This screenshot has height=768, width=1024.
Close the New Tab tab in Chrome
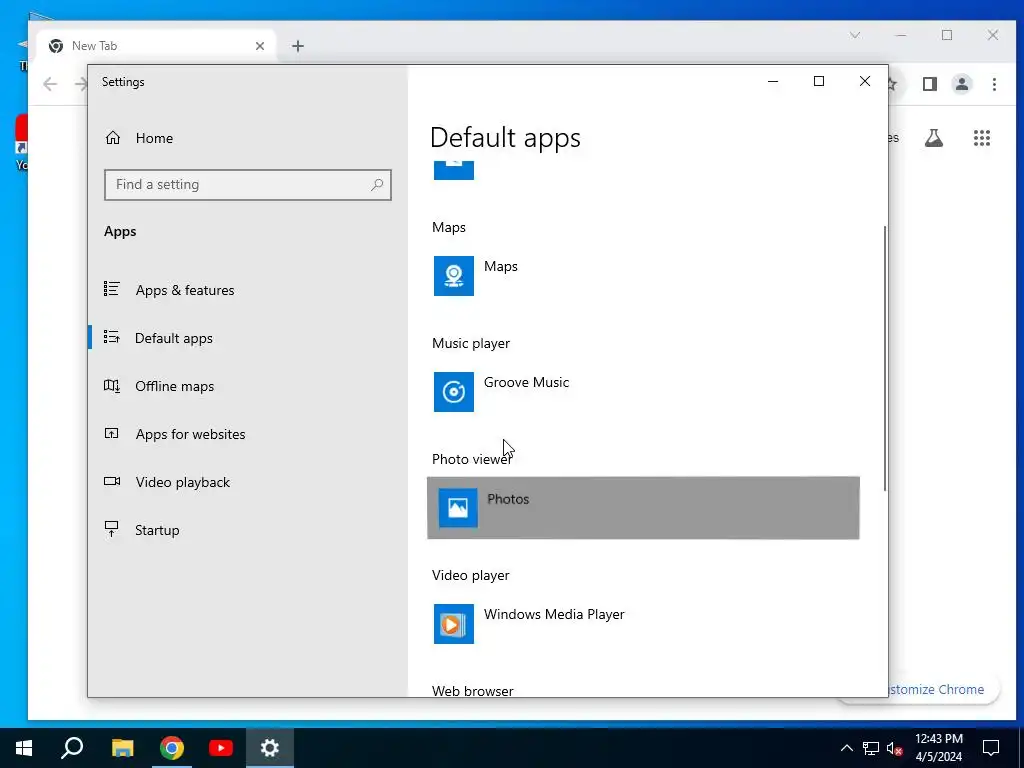260,46
